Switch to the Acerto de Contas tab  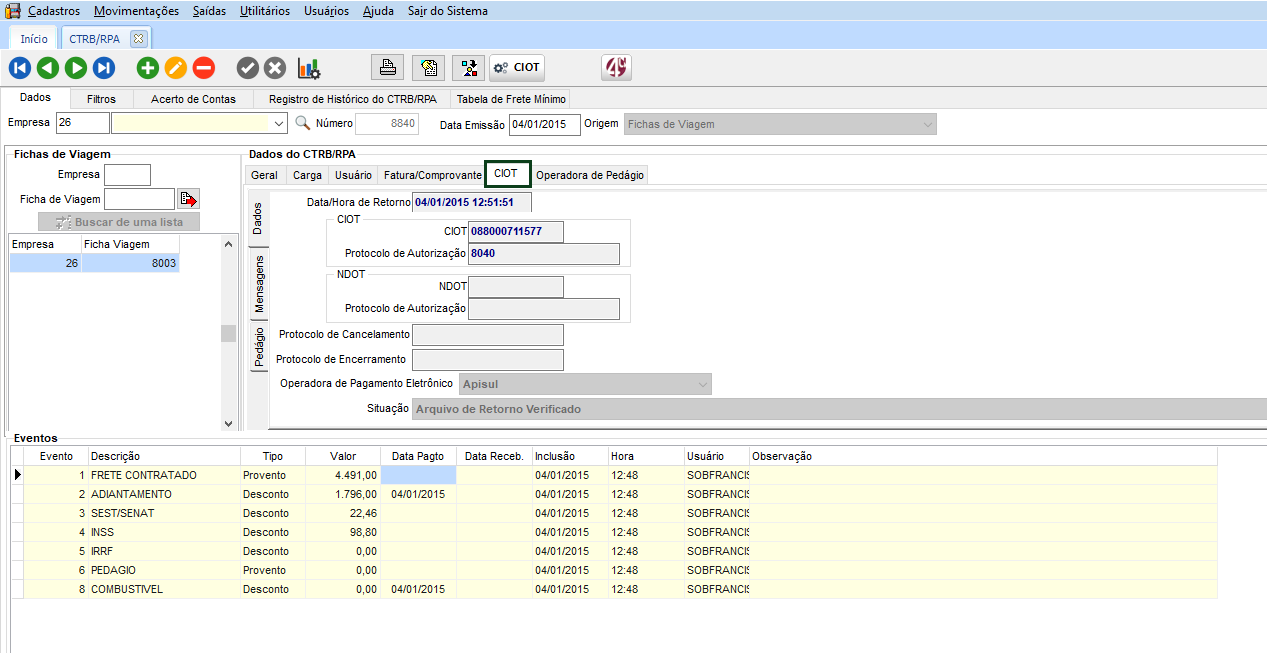click(x=193, y=99)
